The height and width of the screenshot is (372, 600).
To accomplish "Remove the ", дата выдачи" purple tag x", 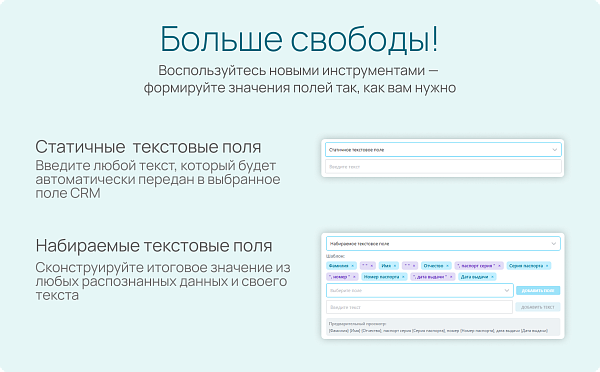I will 451,277.
